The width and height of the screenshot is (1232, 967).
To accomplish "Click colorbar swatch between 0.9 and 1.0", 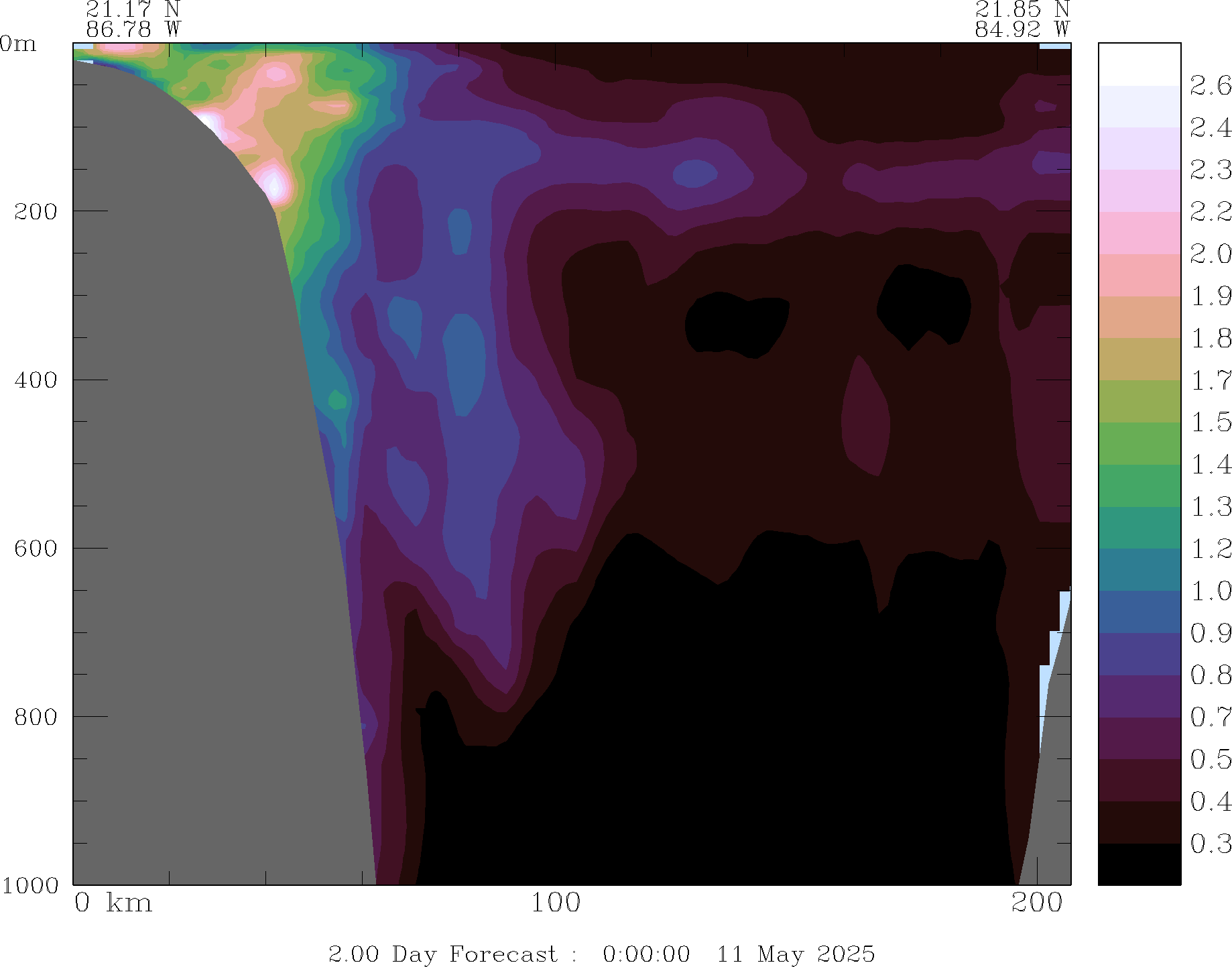I will point(1139,612).
